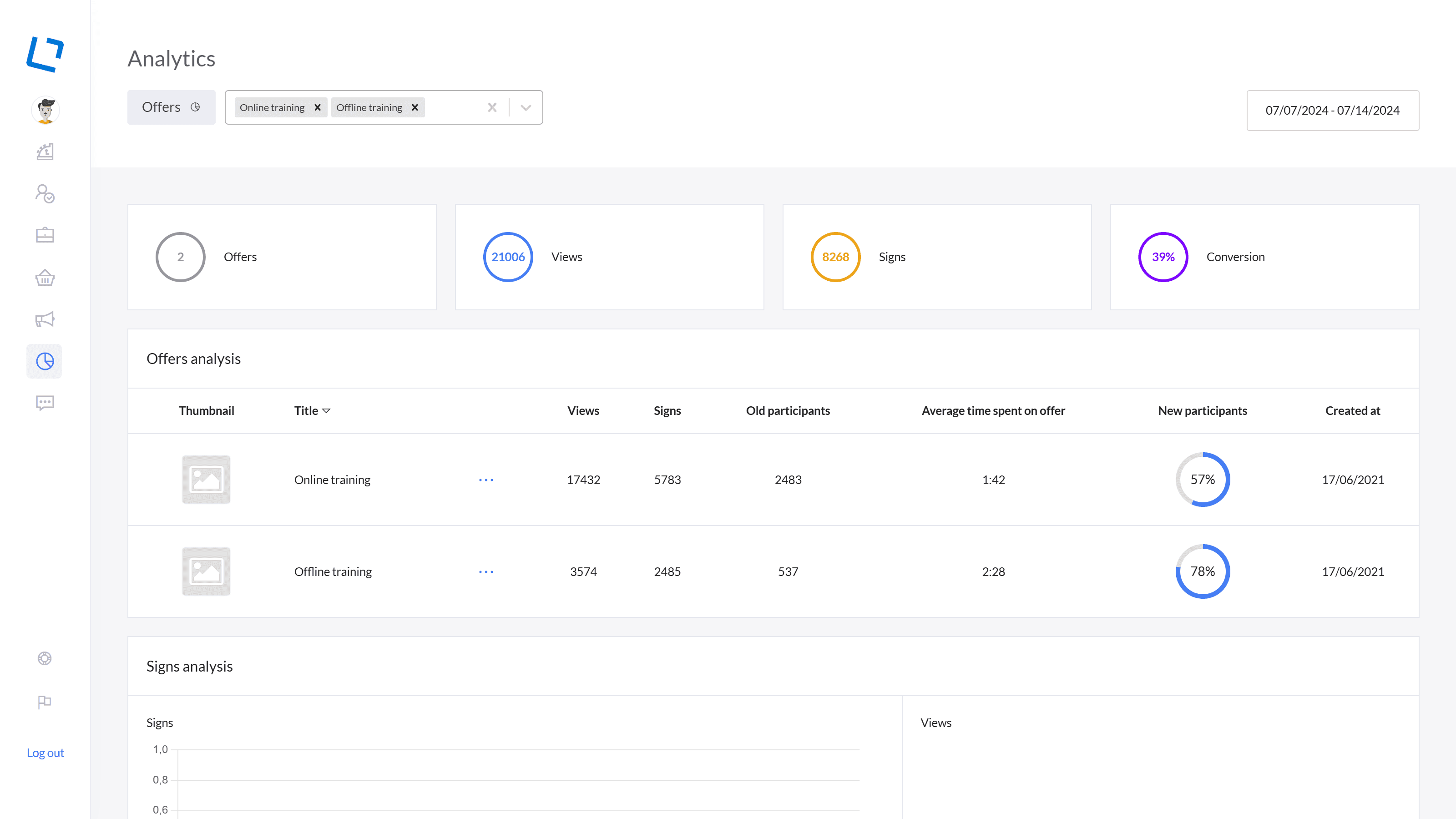Open the chat messages sidebar icon

[x=45, y=403]
